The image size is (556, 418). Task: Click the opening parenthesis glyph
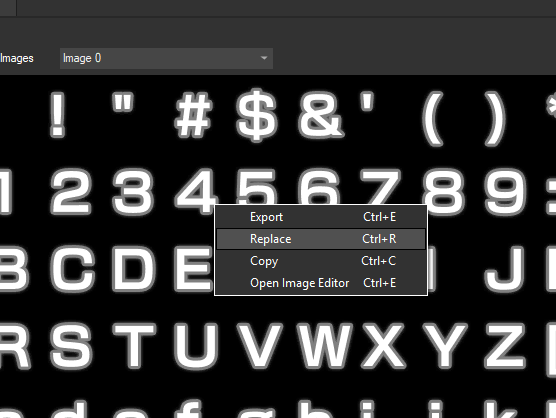pyautogui.click(x=433, y=118)
